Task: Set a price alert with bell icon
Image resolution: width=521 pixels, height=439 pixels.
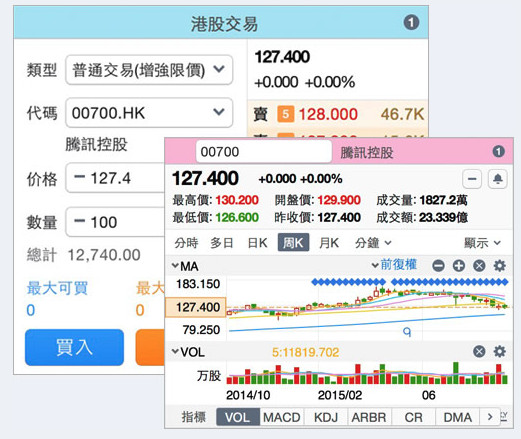Action: click(498, 179)
